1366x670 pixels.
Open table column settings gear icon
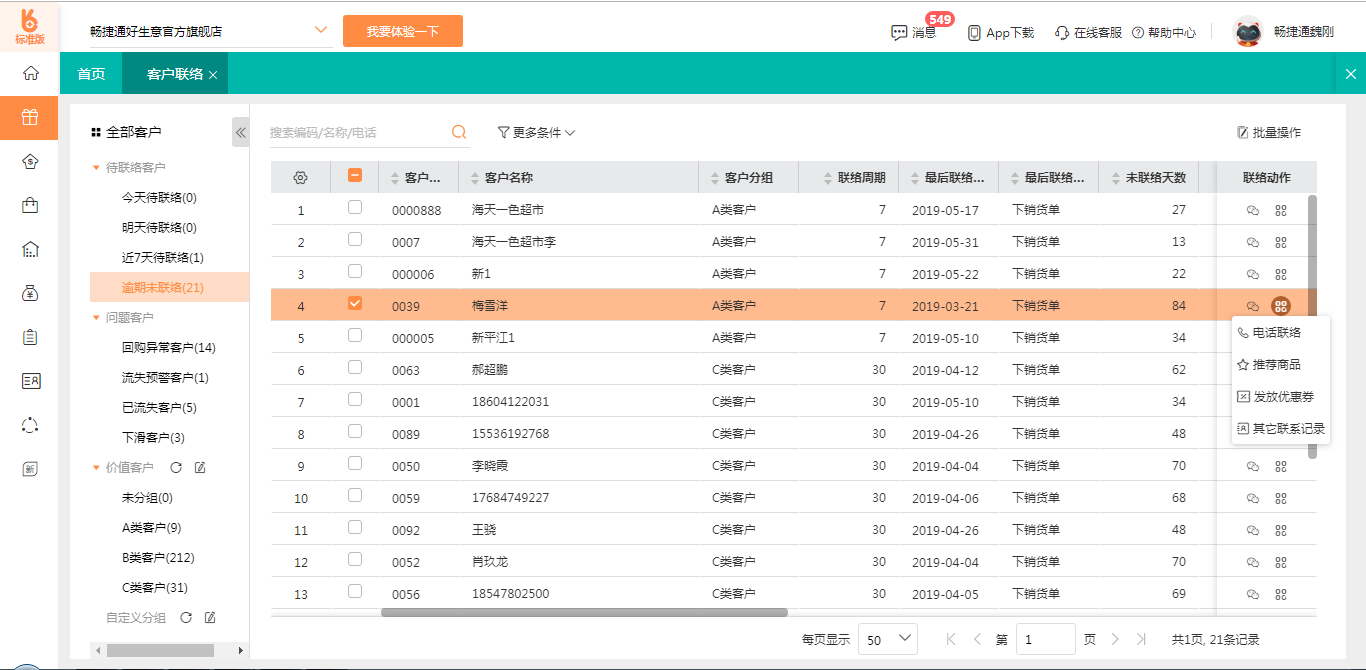tap(300, 178)
